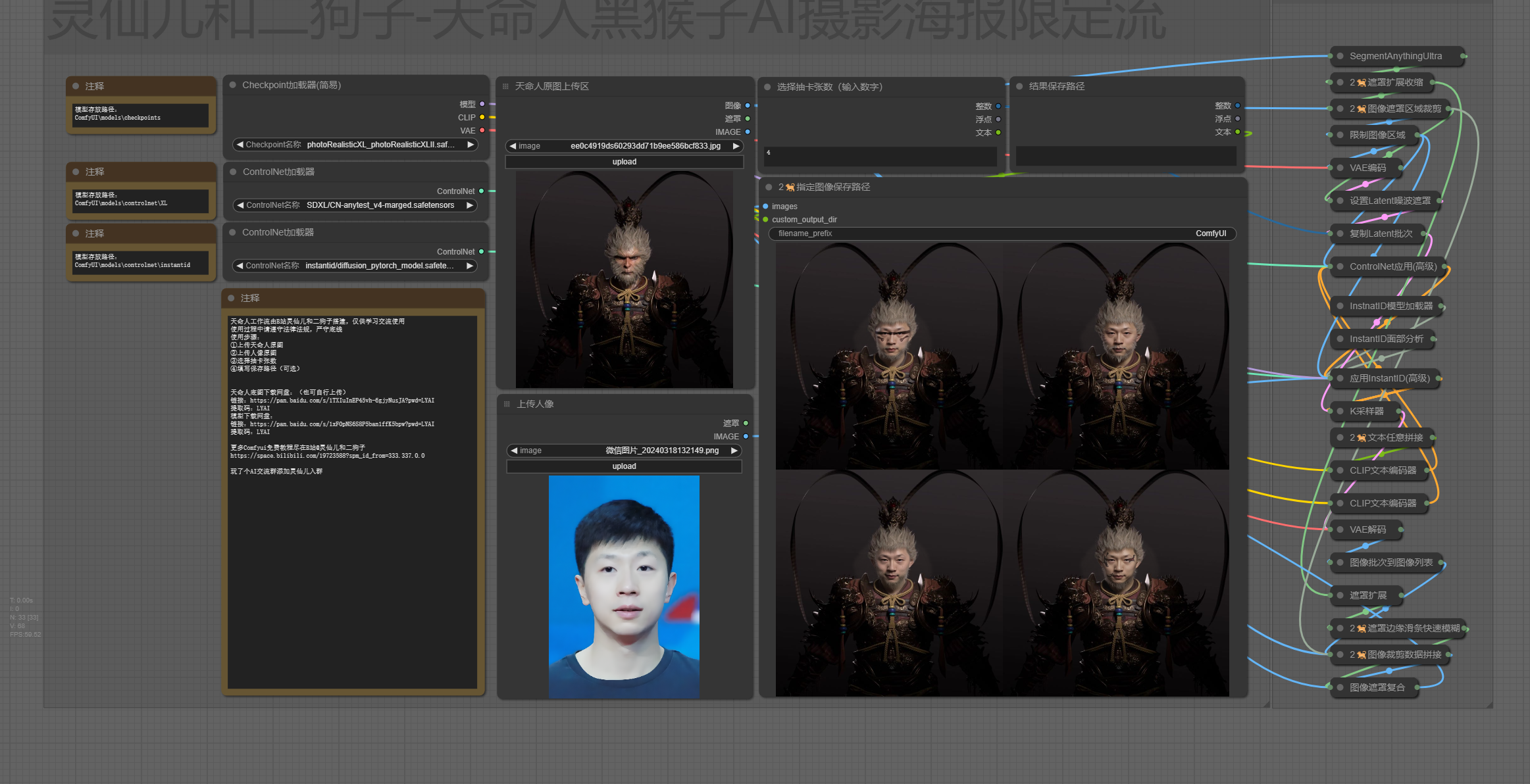1530x784 pixels.
Task: Previous SDXL ControlNet名称 arrow
Action: click(240, 205)
